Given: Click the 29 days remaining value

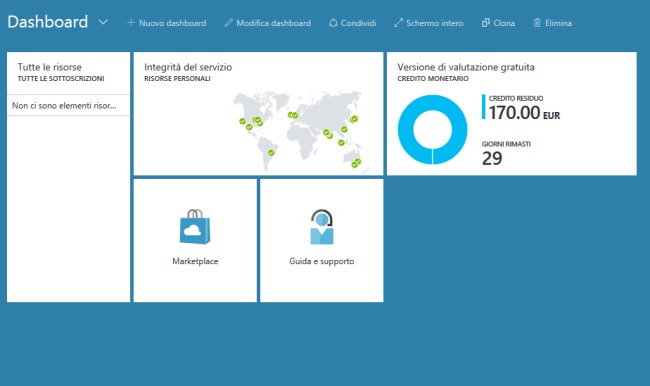Looking at the screenshot, I should click(x=492, y=158).
